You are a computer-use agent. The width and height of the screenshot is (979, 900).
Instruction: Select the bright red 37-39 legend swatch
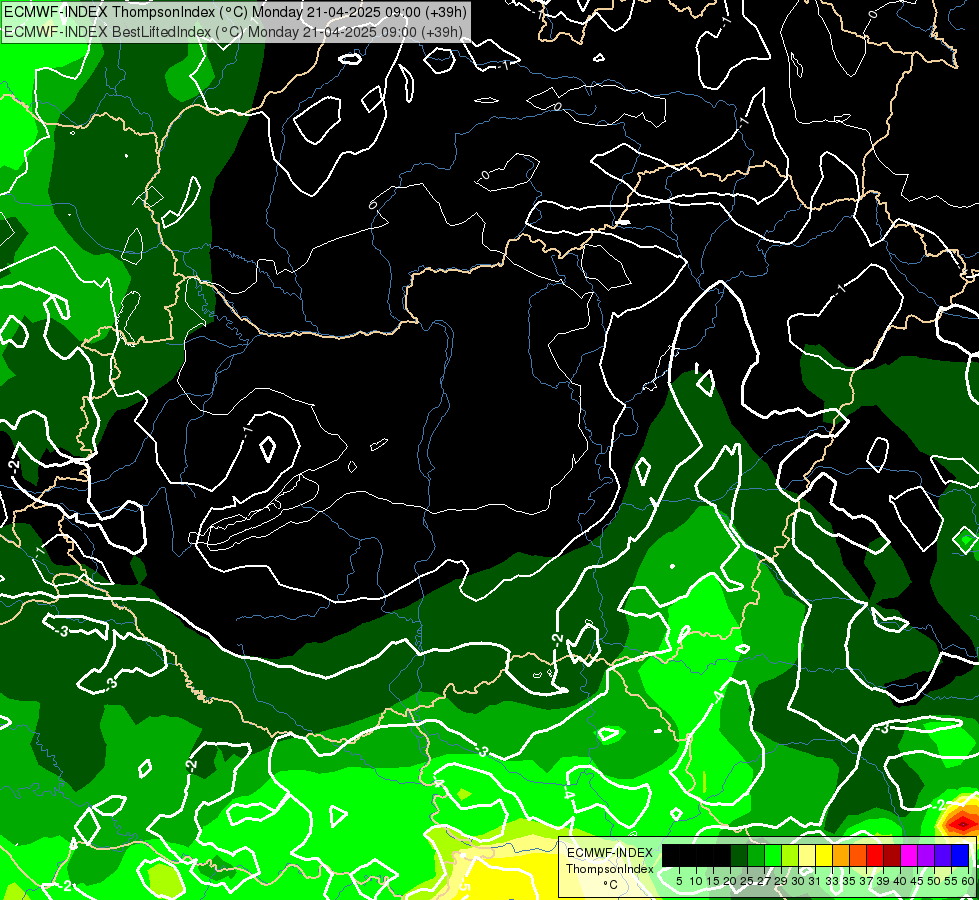[x=875, y=856]
